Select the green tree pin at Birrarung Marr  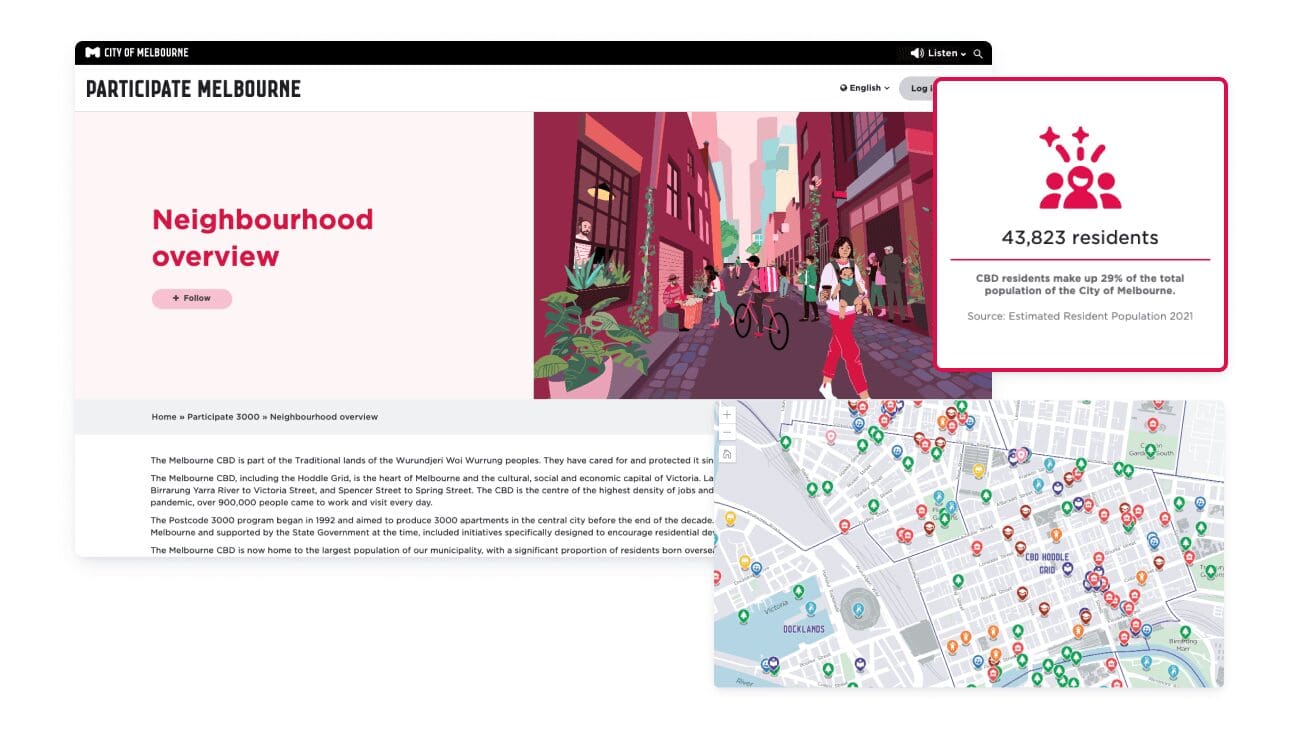click(1185, 634)
